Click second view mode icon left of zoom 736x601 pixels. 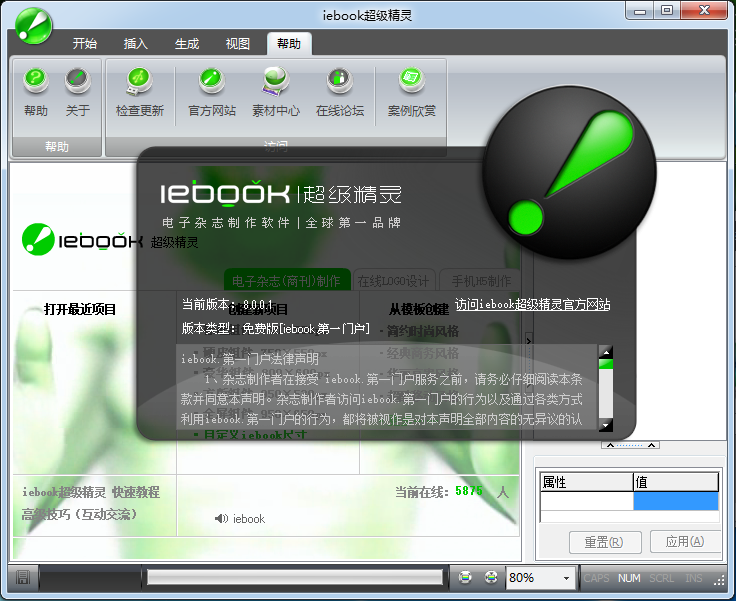tap(491, 577)
